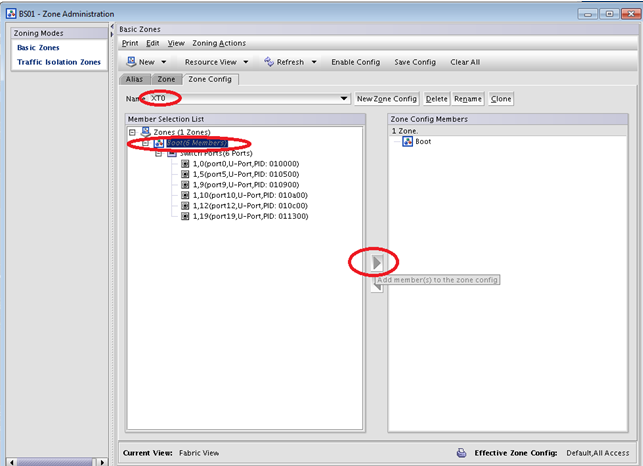
Task: Open the Name dropdown for zone config
Action: pos(343,99)
